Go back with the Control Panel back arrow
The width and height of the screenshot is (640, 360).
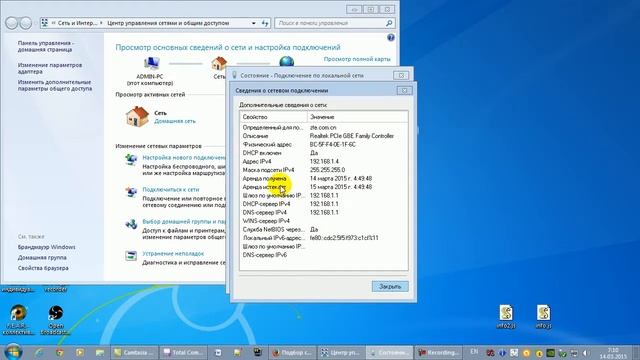[11, 23]
